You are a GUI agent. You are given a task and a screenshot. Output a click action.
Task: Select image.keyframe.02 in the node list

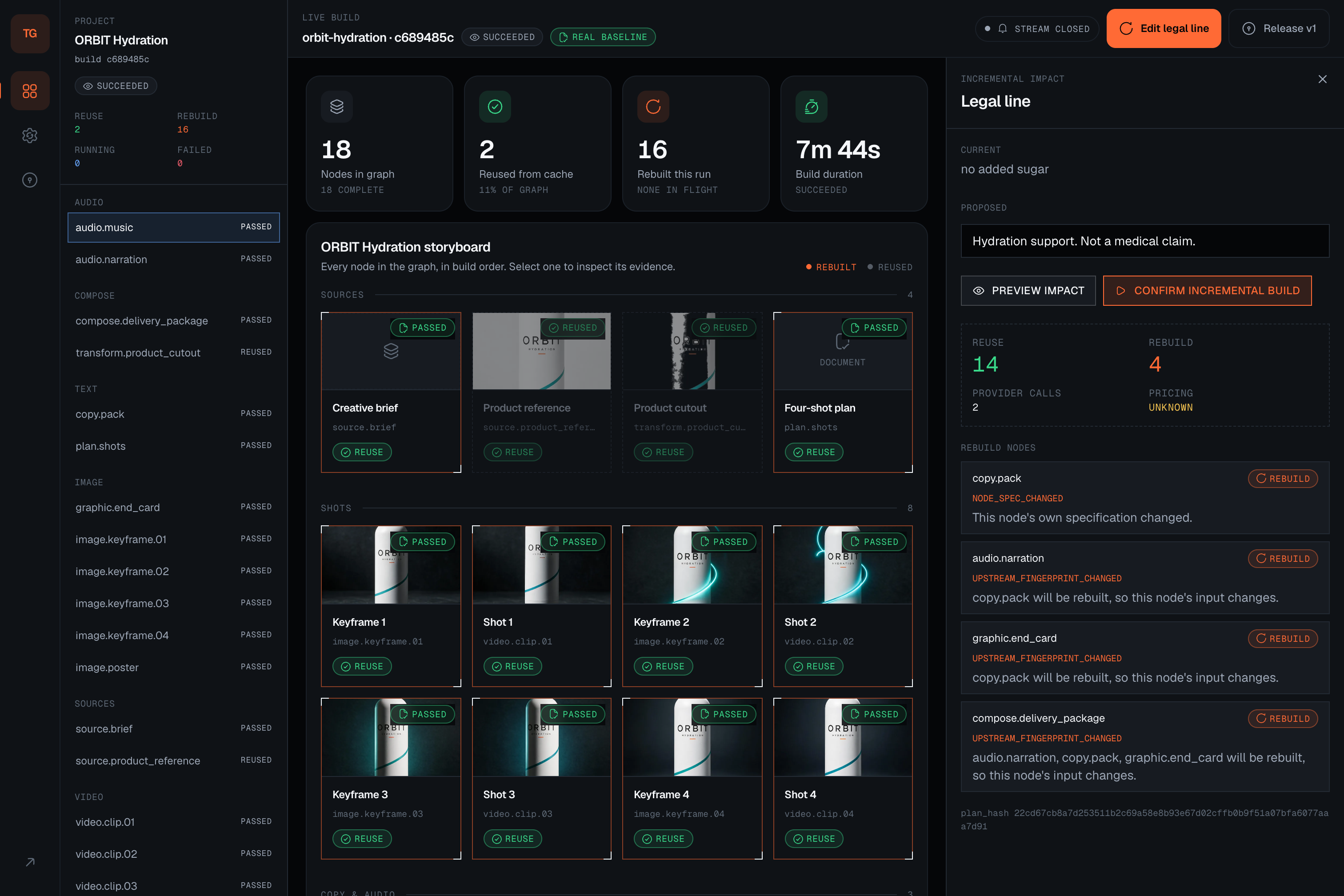coord(174,572)
